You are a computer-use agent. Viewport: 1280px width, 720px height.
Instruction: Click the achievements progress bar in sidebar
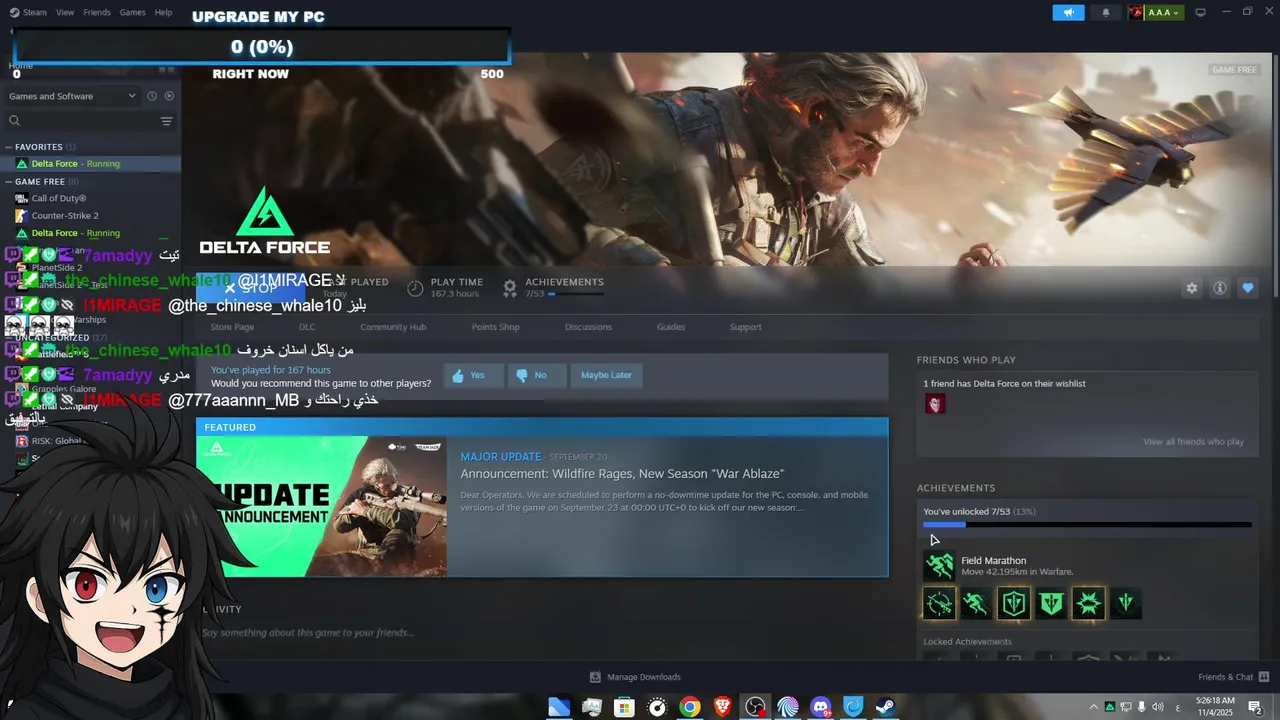coord(1087,524)
